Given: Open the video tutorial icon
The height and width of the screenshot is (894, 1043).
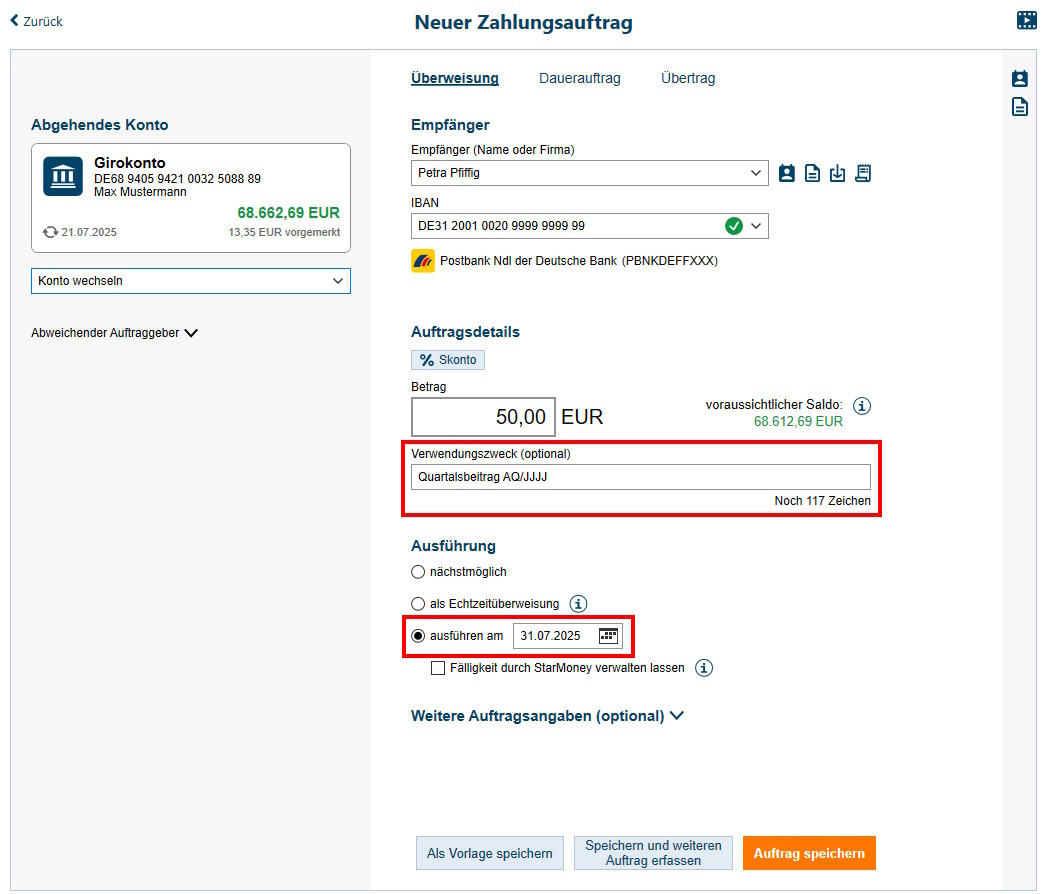Looking at the screenshot, I should click(1026, 20).
